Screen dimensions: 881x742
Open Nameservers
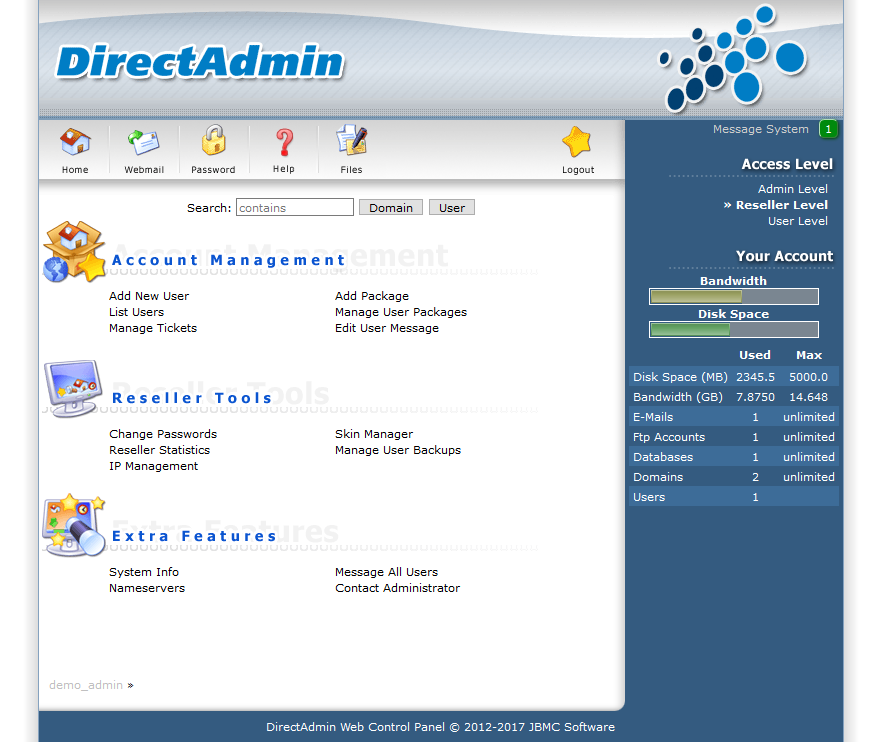(147, 588)
